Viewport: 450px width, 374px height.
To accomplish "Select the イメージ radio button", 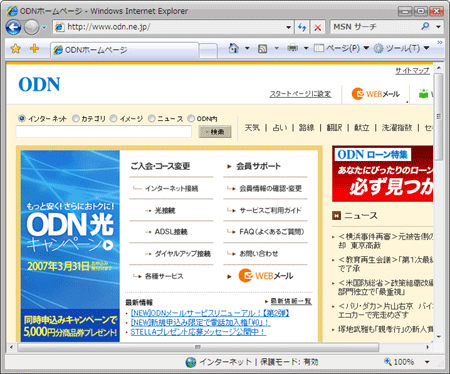I will pos(114,118).
